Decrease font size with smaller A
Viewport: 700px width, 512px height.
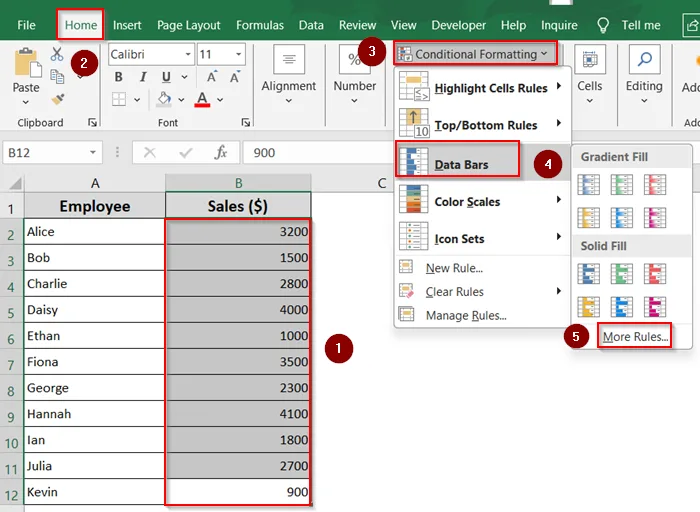click(x=235, y=77)
